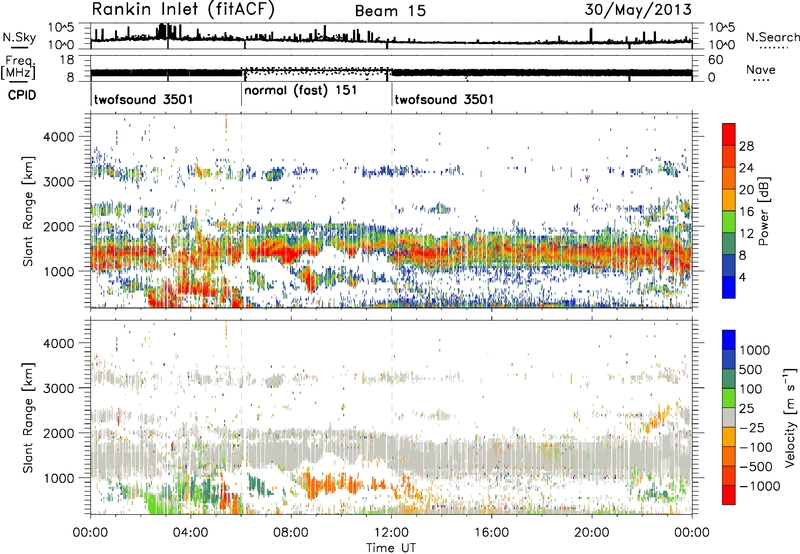800x554 pixels.
Task: Select the "04:00" time tick label
Action: click(x=190, y=533)
